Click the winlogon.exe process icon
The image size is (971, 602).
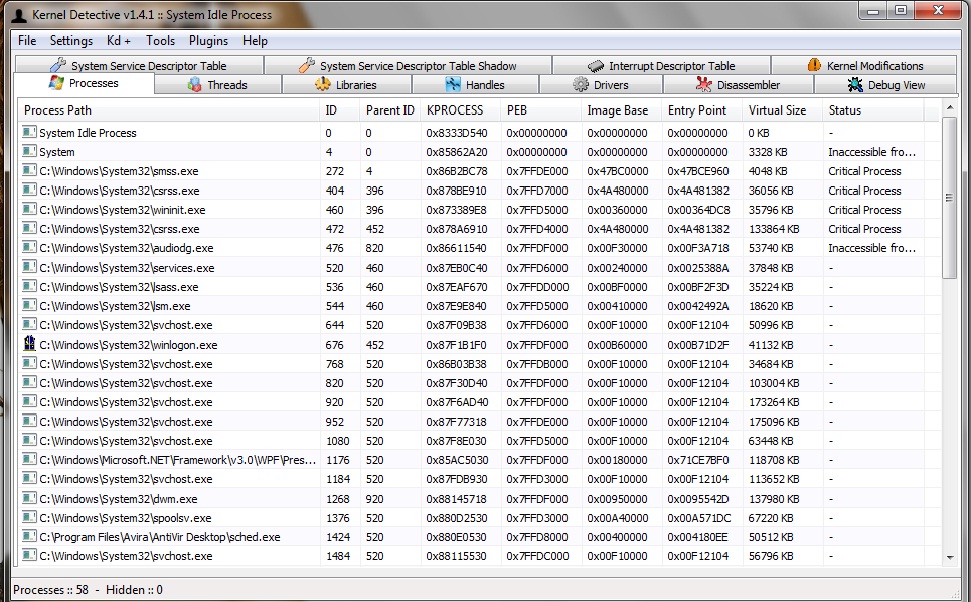[x=29, y=345]
